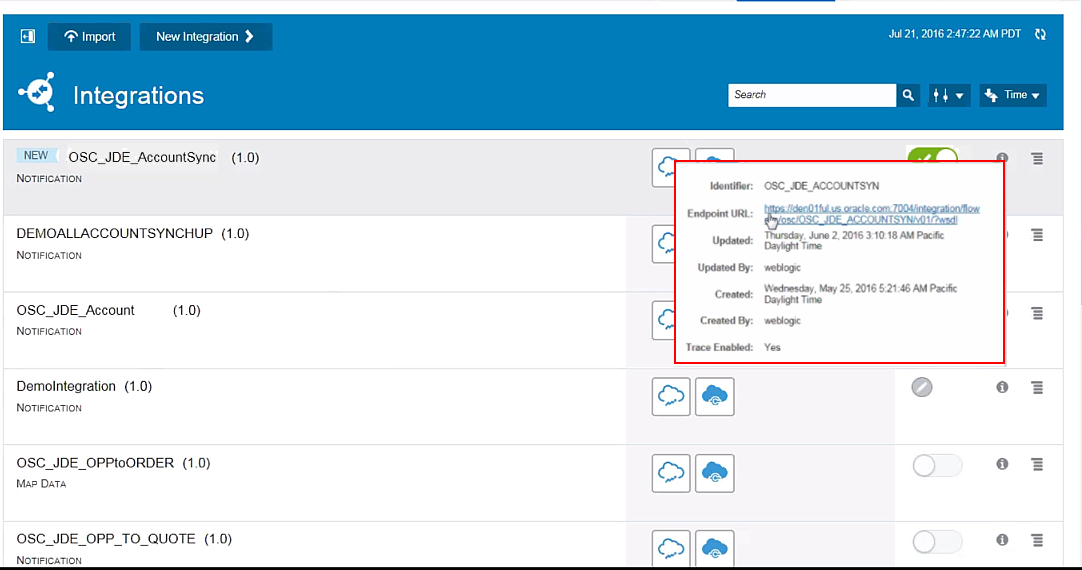
Task: Show info for DemoIntegration
Action: [x=1002, y=387]
